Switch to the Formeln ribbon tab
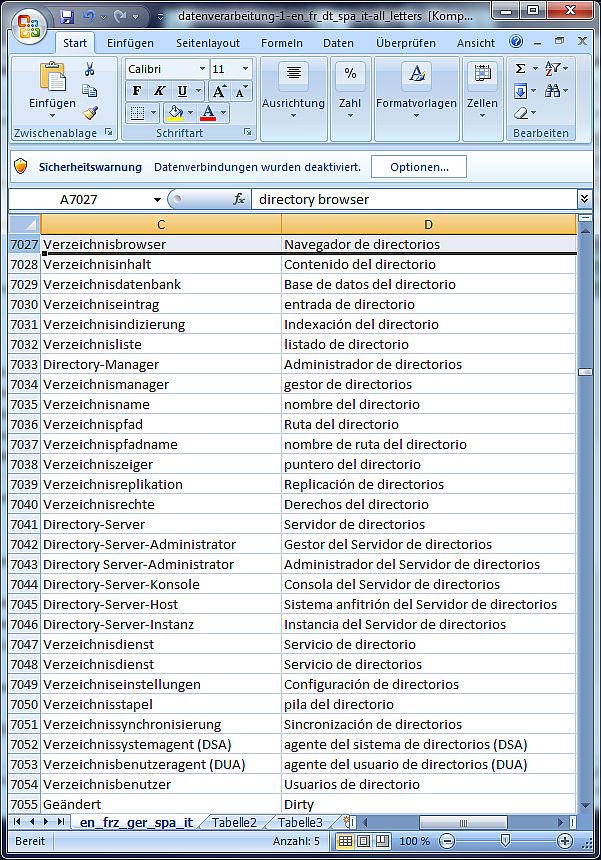 point(281,43)
